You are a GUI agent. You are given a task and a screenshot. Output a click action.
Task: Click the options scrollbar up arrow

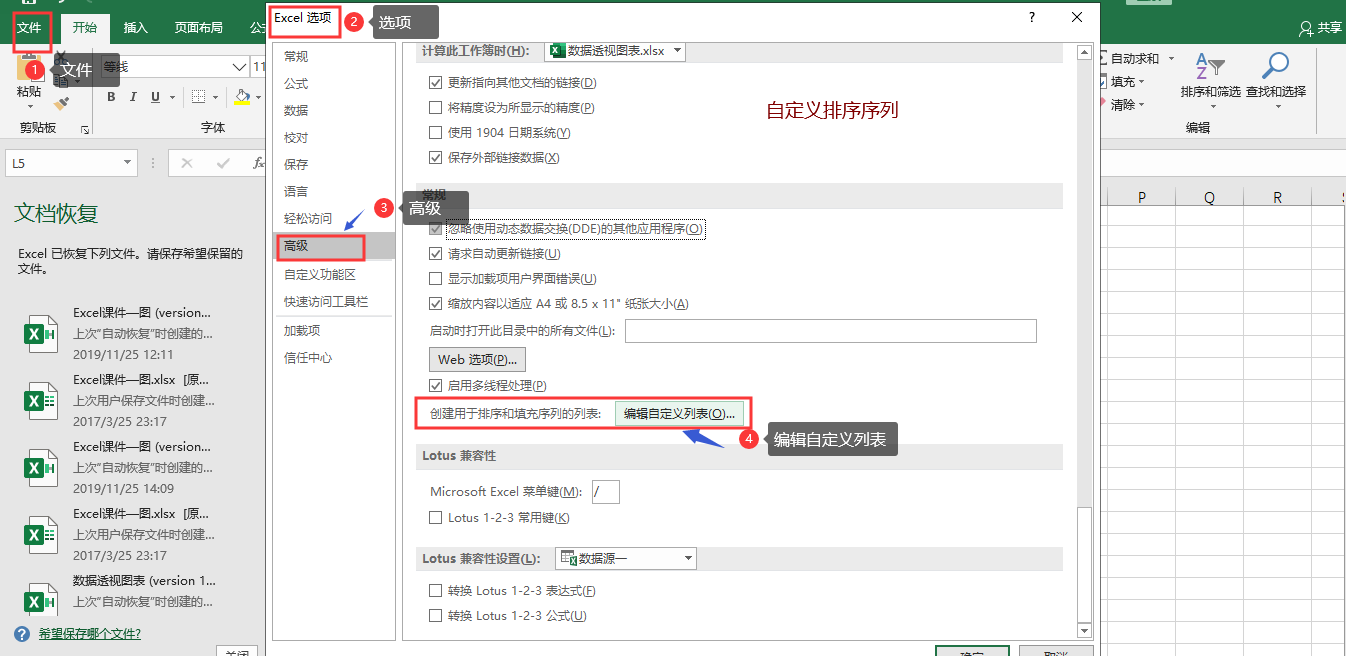point(1083,52)
